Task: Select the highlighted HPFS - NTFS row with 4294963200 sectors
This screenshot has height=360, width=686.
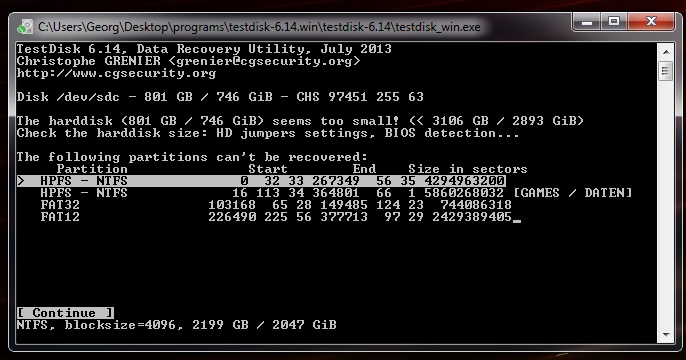Action: point(261,181)
